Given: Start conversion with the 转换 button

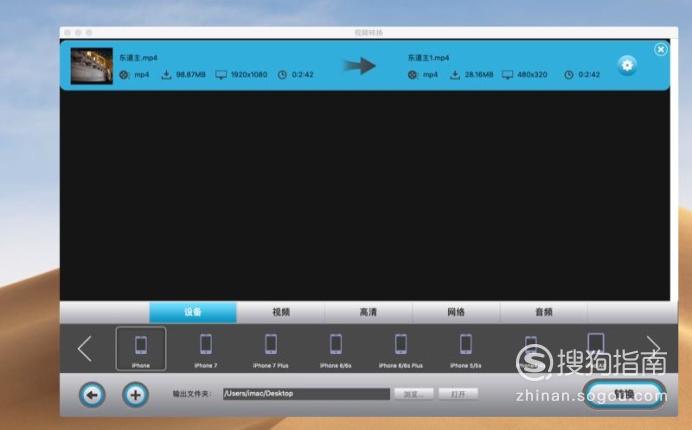Looking at the screenshot, I should [x=624, y=394].
